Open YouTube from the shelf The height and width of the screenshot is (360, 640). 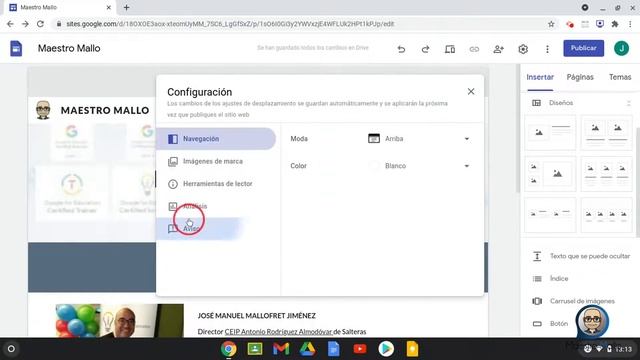pyautogui.click(x=360, y=349)
